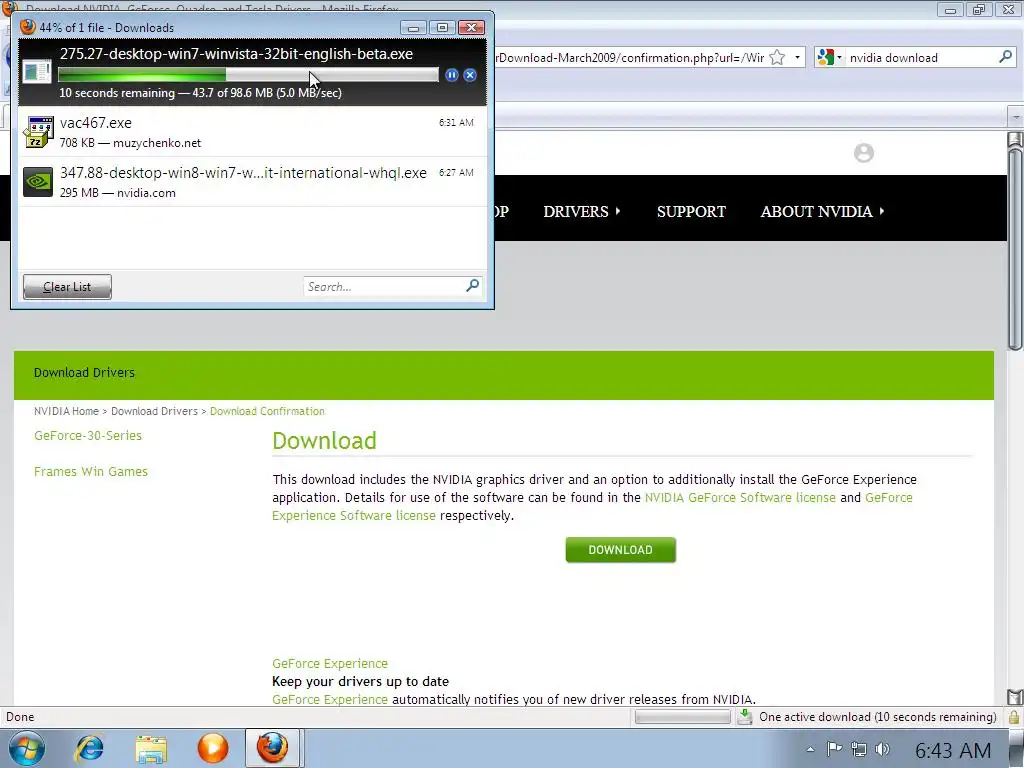Screen dimensions: 1024x768
Task: Launch Internet Explorer from the taskbar
Action: click(x=89, y=748)
